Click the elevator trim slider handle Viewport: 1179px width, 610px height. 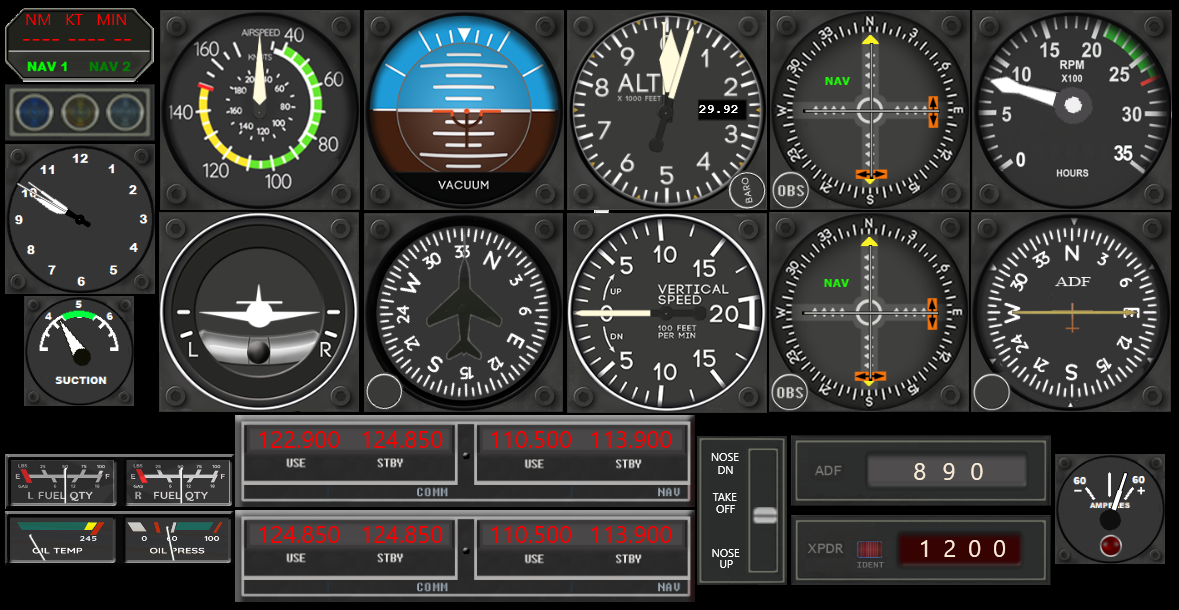[x=764, y=515]
